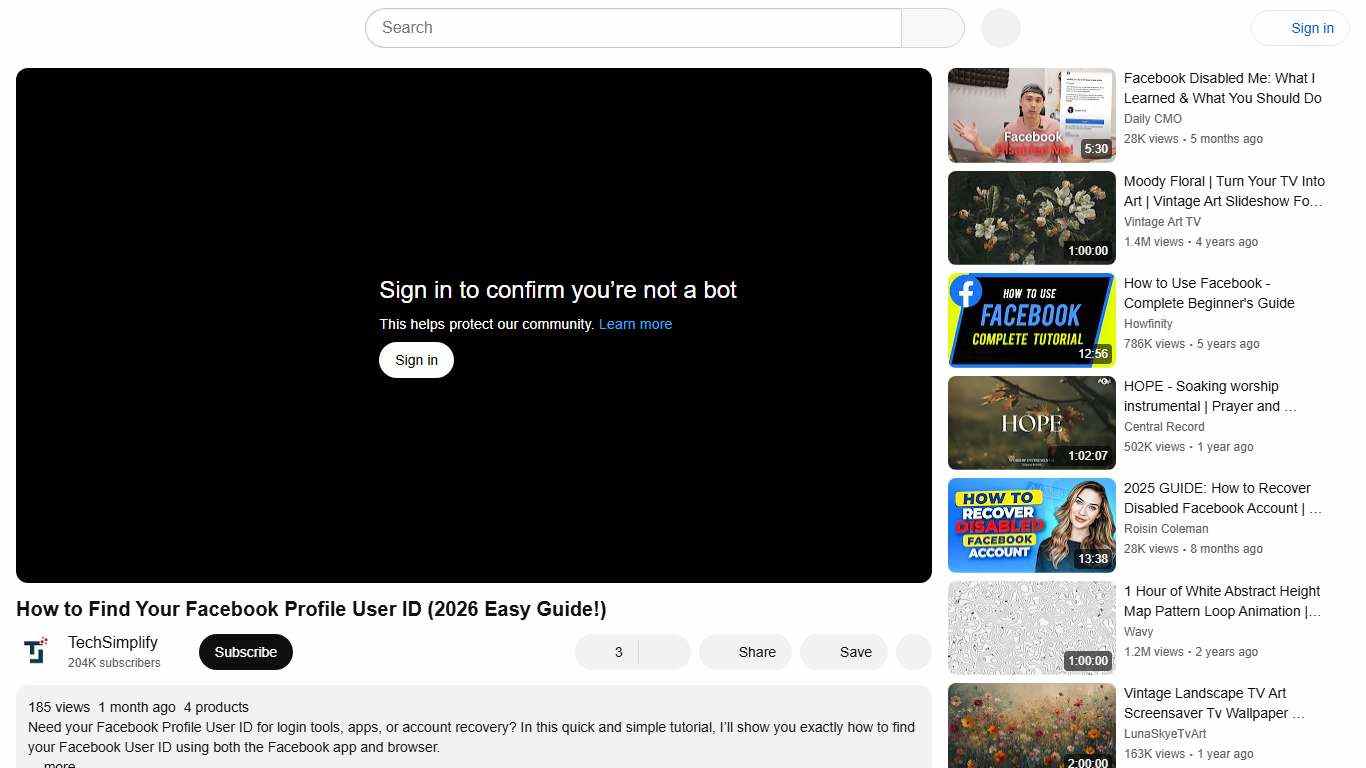Click the search magnifier button
Screen dimensions: 1366x768
point(932,28)
